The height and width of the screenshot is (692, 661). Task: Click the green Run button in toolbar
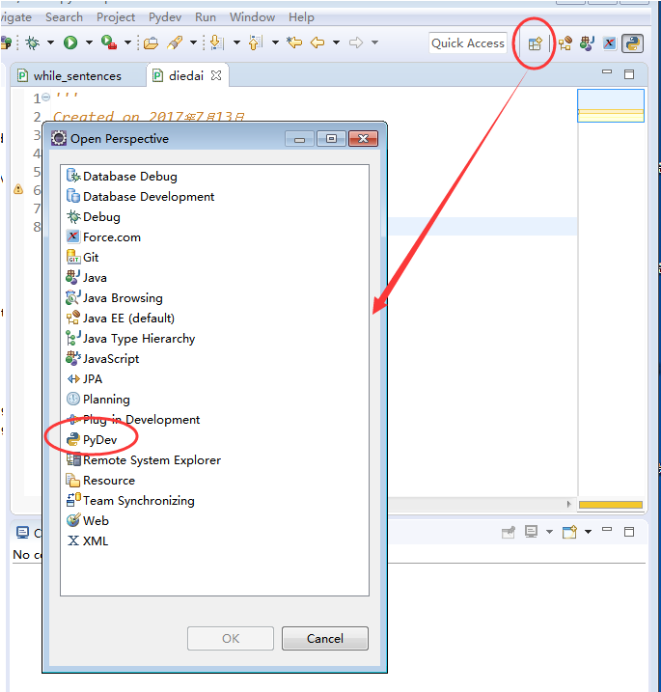[71, 43]
